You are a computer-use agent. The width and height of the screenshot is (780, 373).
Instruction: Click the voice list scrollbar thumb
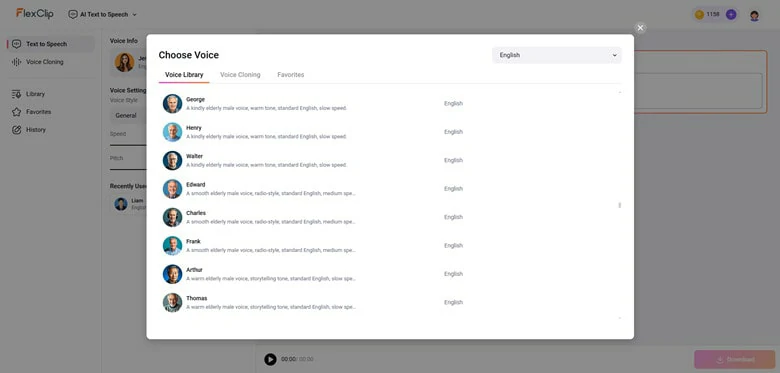(619, 205)
